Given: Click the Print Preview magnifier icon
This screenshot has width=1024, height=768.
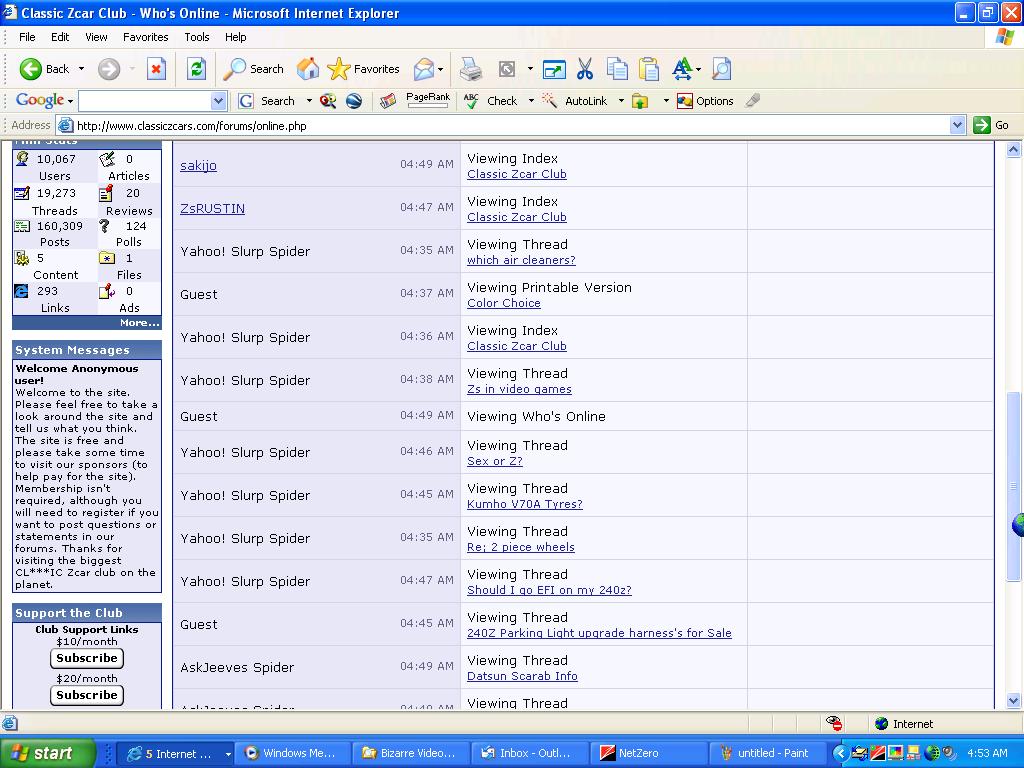Looking at the screenshot, I should (x=721, y=69).
